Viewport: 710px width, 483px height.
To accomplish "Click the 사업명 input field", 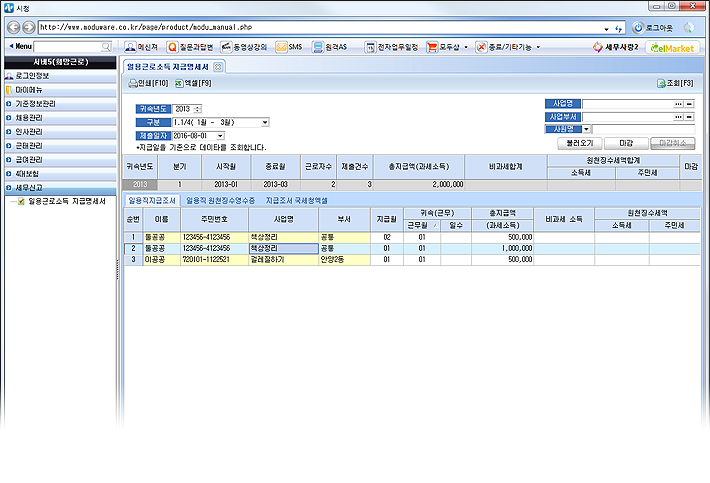I will [x=627, y=103].
